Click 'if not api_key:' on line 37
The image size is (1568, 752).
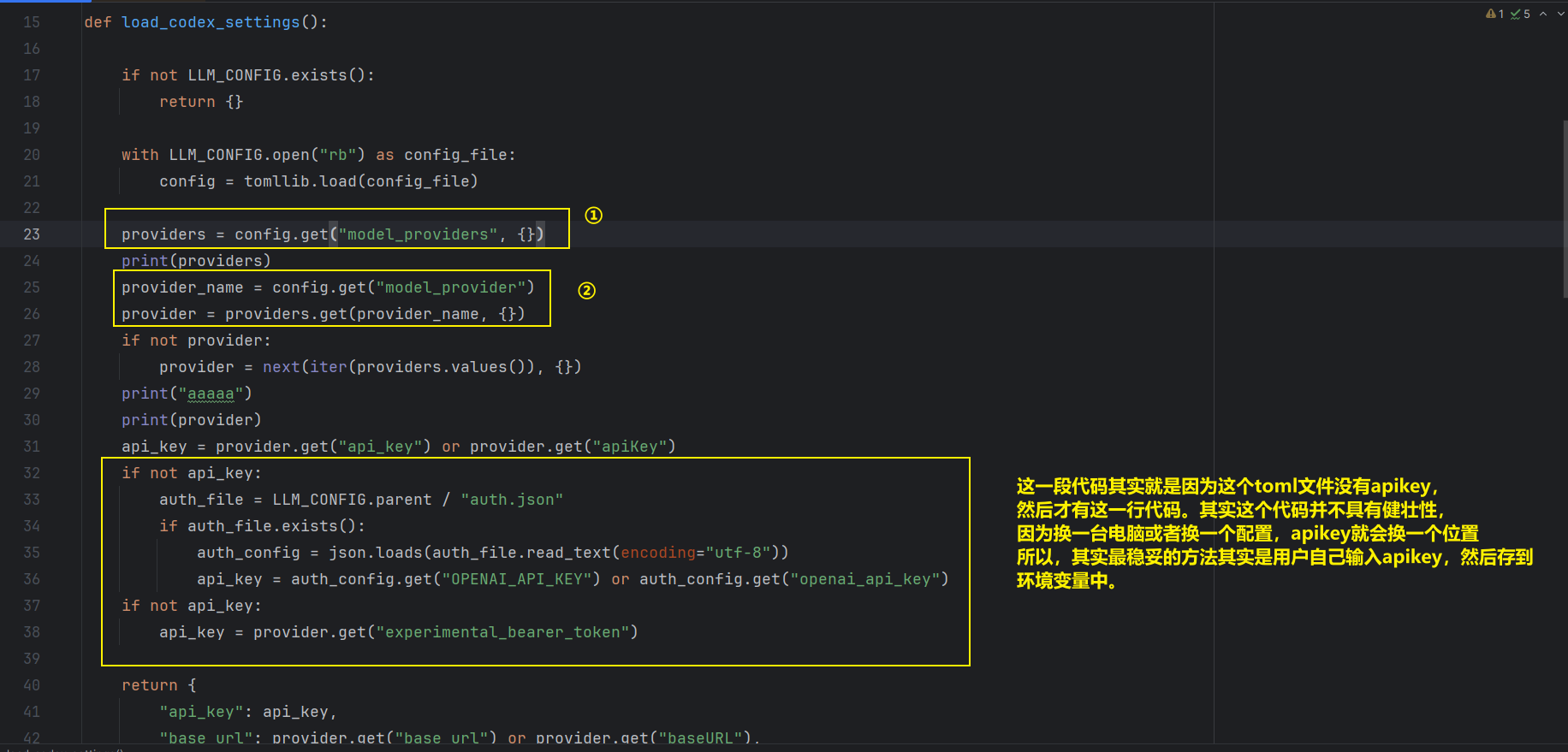(x=192, y=606)
